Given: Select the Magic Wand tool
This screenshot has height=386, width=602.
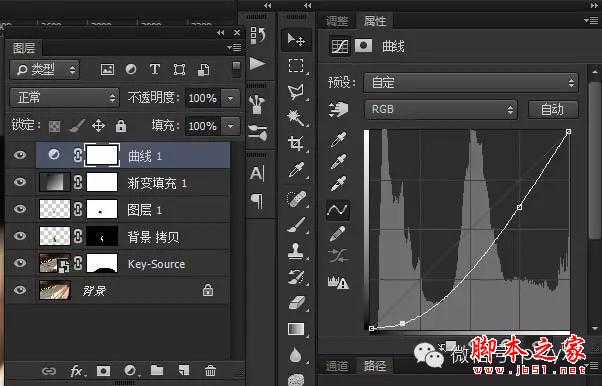Looking at the screenshot, I should (x=296, y=117).
